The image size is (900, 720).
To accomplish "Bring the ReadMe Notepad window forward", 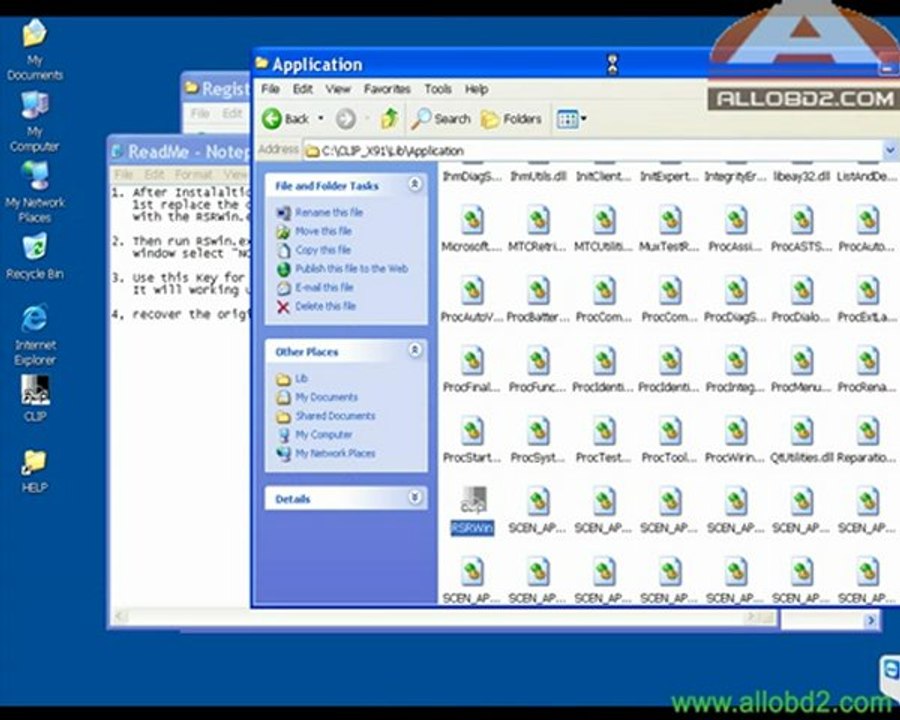I will point(179,152).
